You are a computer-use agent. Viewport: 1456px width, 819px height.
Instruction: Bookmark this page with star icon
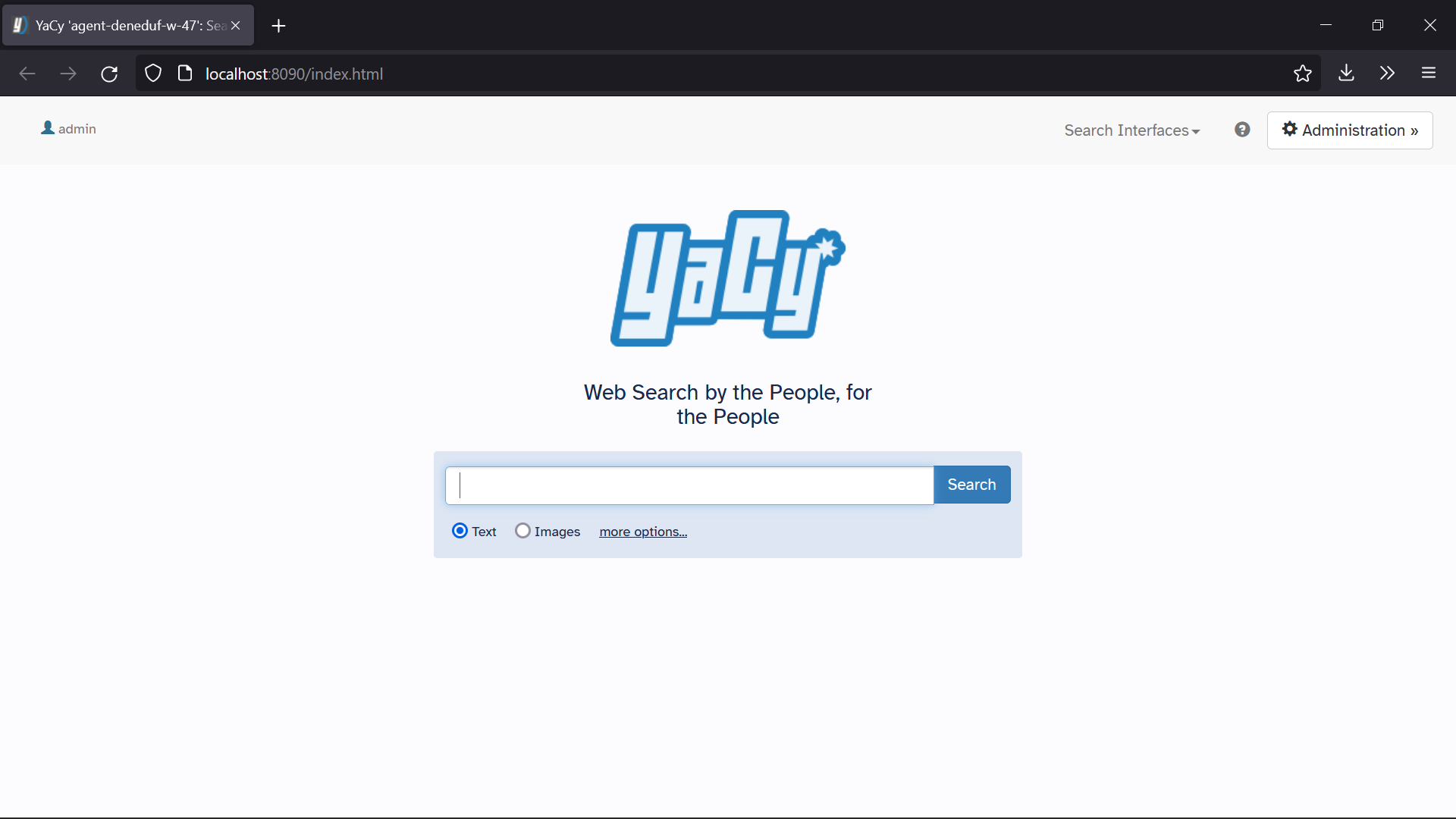1302,74
